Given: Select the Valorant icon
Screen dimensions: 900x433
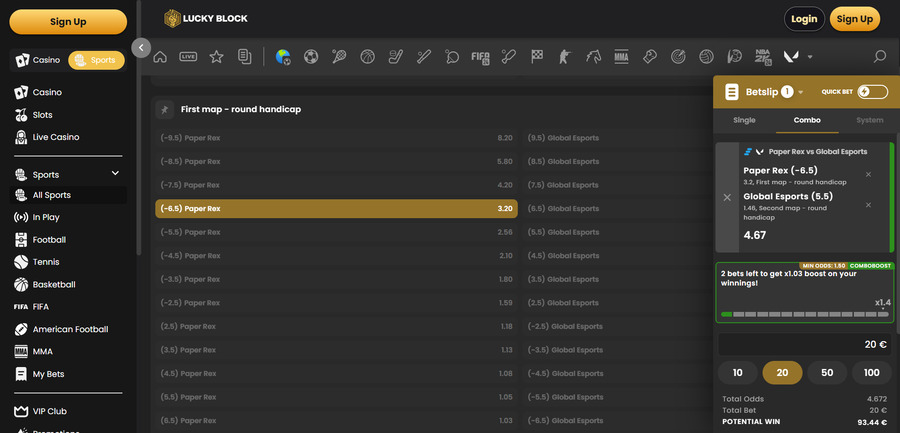Looking at the screenshot, I should coord(791,56).
